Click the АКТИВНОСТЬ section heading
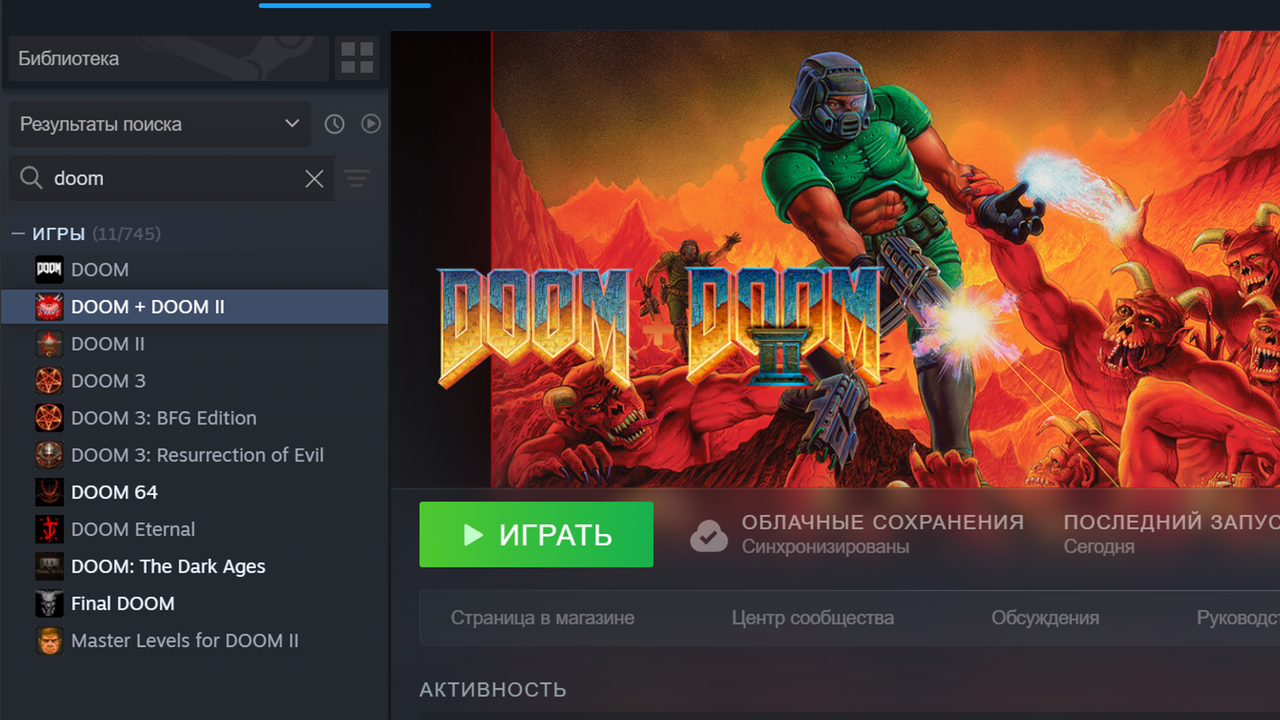The height and width of the screenshot is (720, 1280). tap(493, 690)
